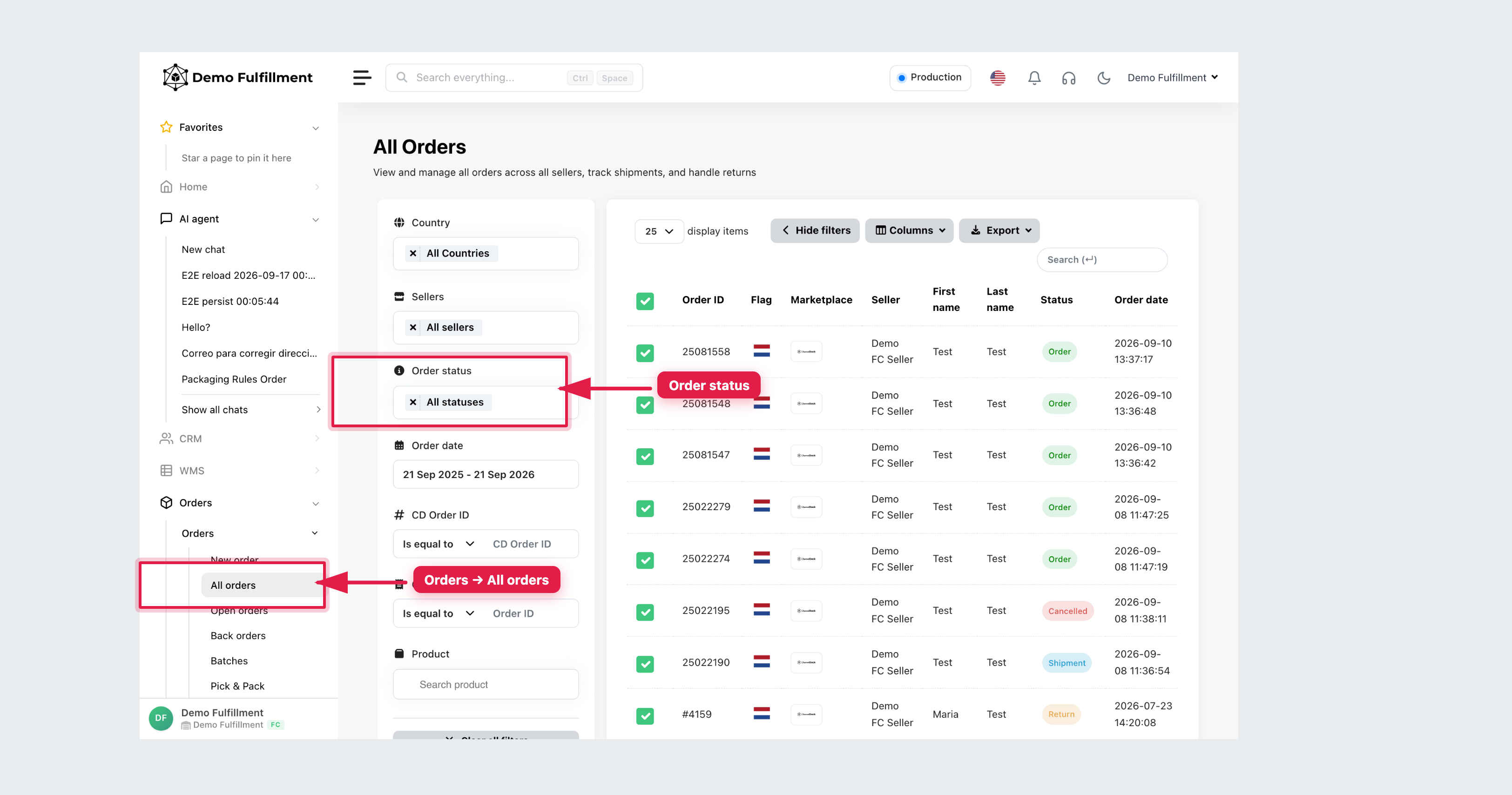Click the DF user avatar
Viewport: 1512px width, 795px height.
[x=161, y=718]
